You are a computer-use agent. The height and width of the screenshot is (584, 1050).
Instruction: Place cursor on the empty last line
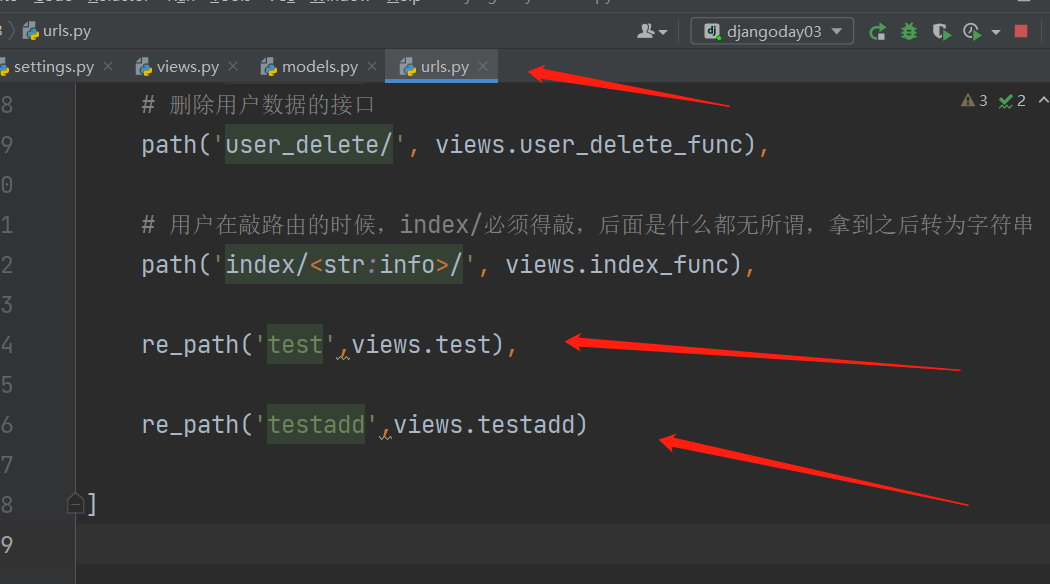pos(562,544)
